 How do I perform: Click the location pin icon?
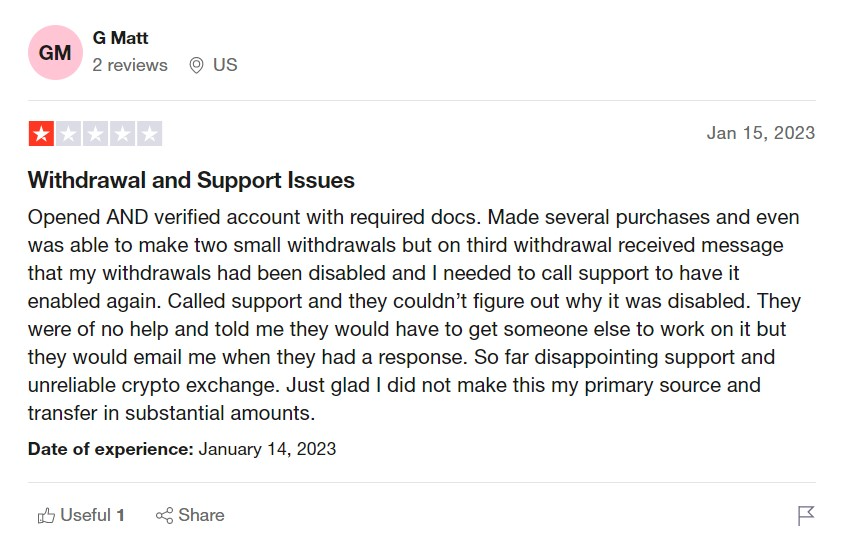(196, 65)
